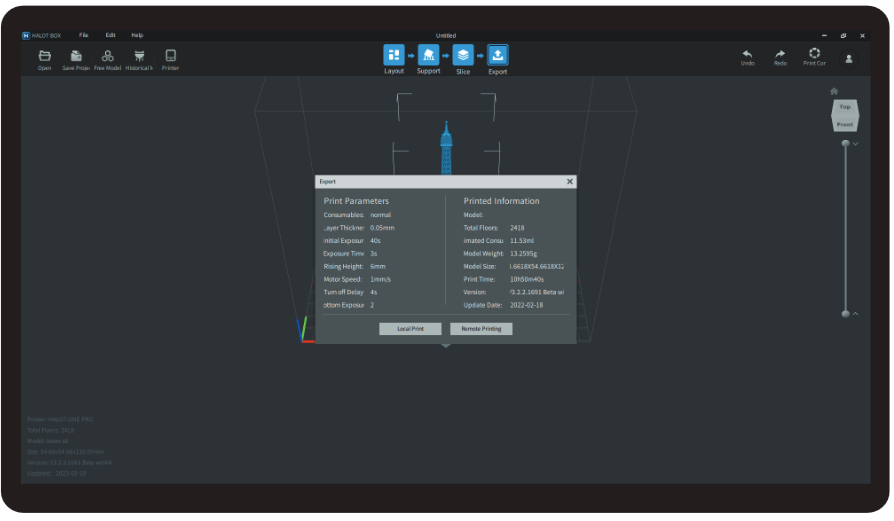Click the Eiffel tower model in viewport
This screenshot has height=521, width=894.
point(446,148)
